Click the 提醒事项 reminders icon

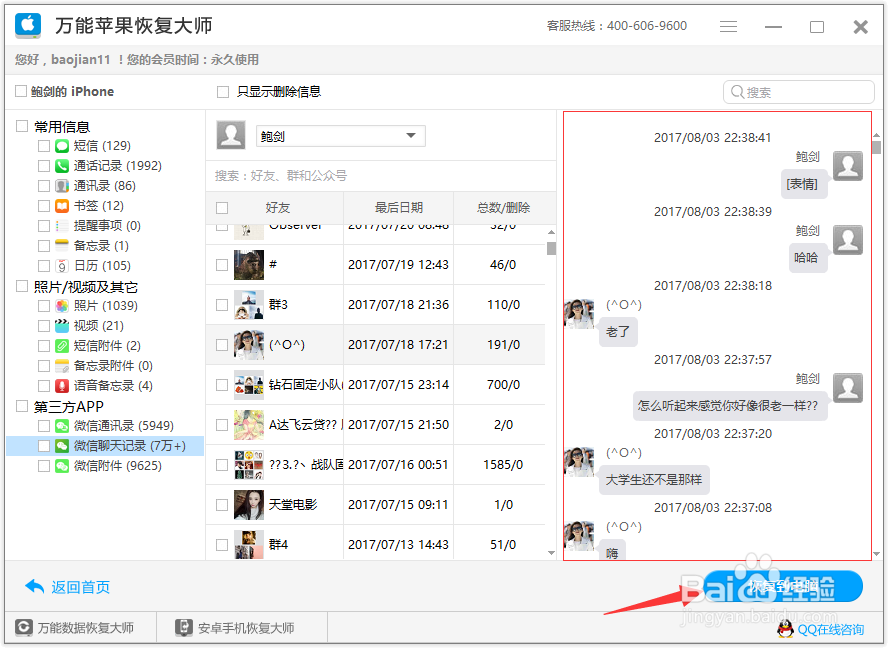point(62,226)
